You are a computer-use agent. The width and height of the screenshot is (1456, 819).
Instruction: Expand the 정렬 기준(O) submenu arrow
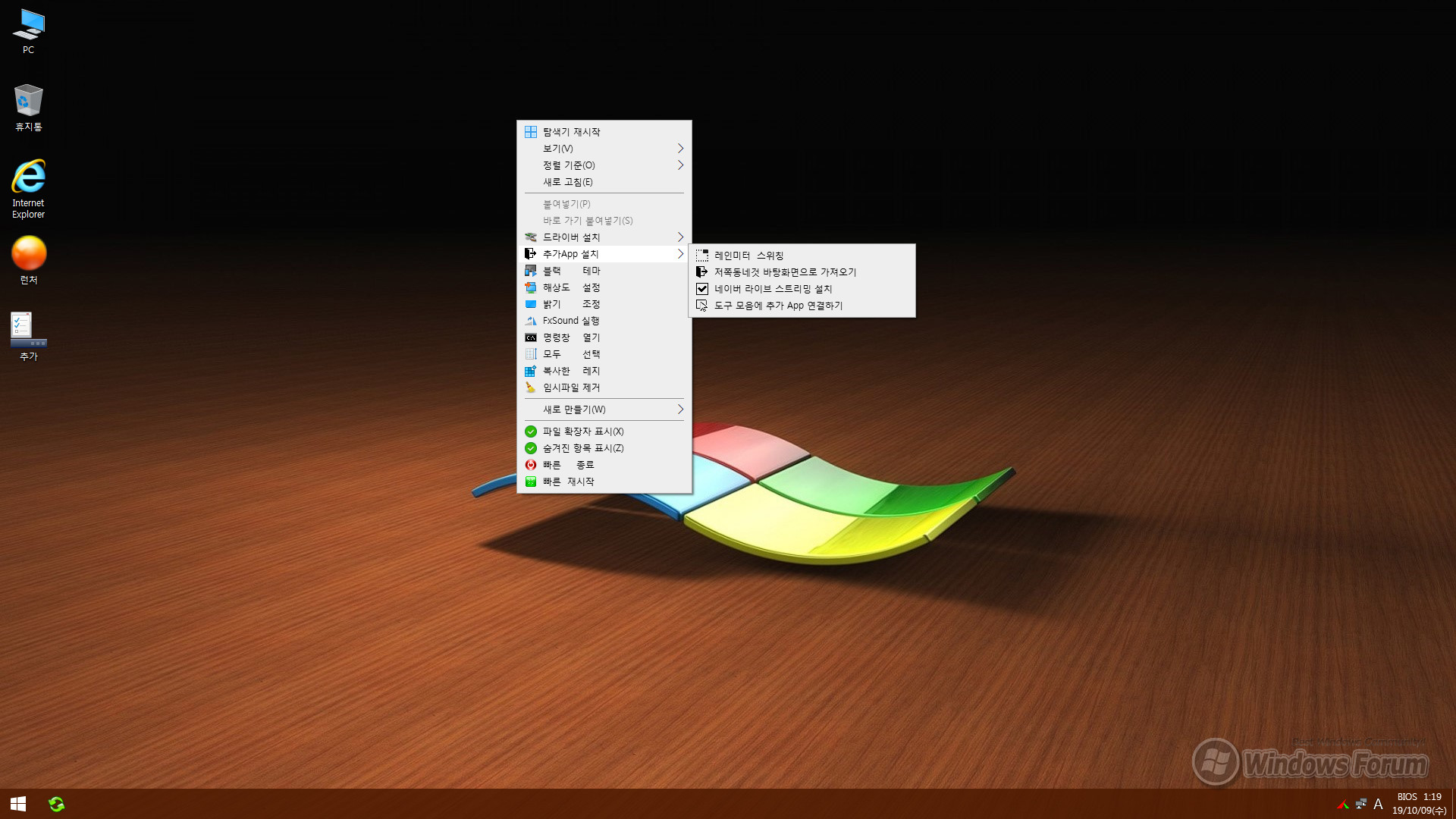680,165
